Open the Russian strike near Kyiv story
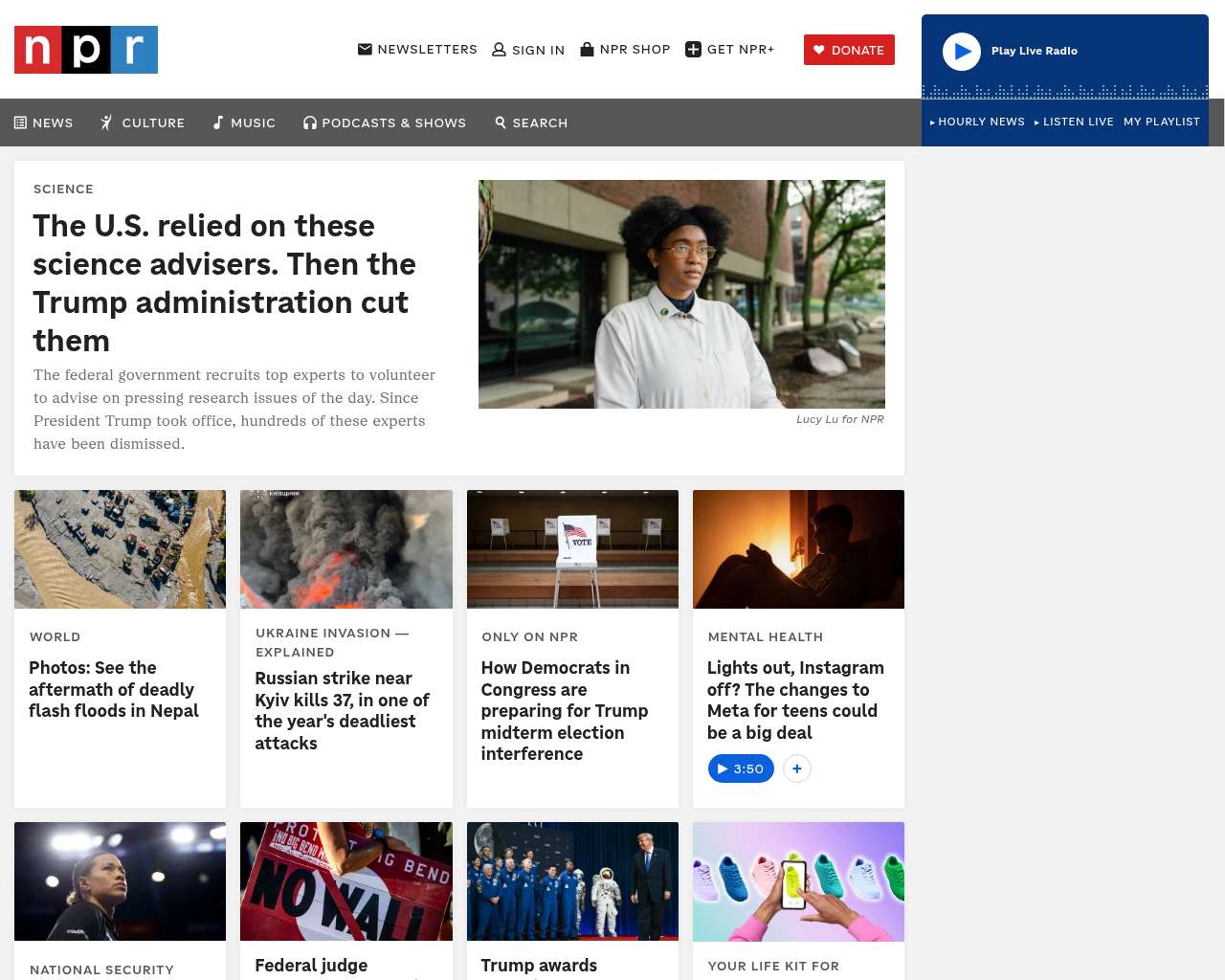This screenshot has height=980, width=1225. coord(343,710)
